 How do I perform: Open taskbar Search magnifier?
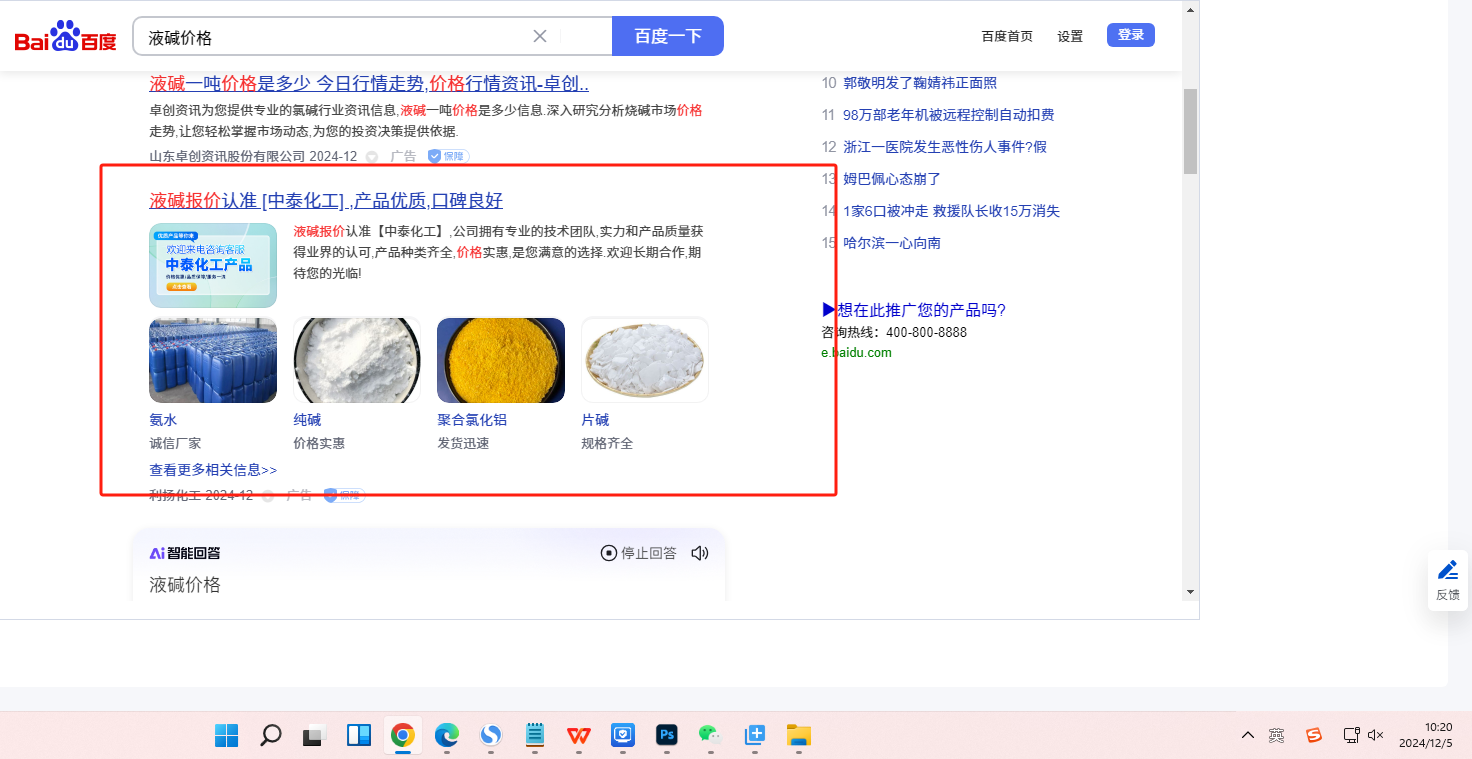(x=271, y=735)
